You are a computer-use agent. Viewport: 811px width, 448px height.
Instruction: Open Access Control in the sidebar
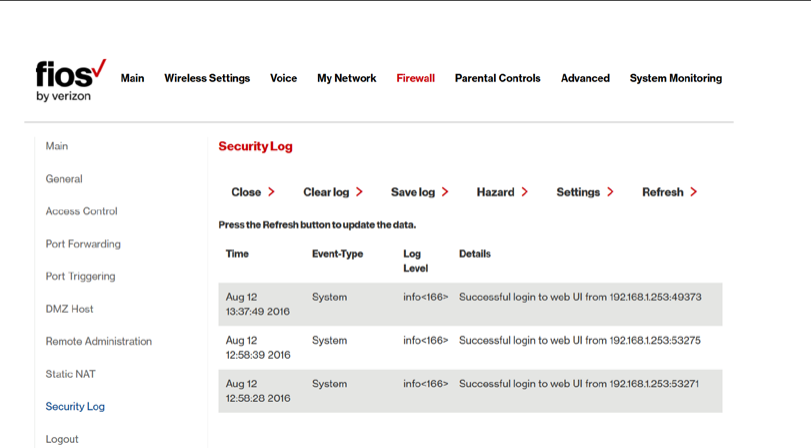tap(81, 211)
